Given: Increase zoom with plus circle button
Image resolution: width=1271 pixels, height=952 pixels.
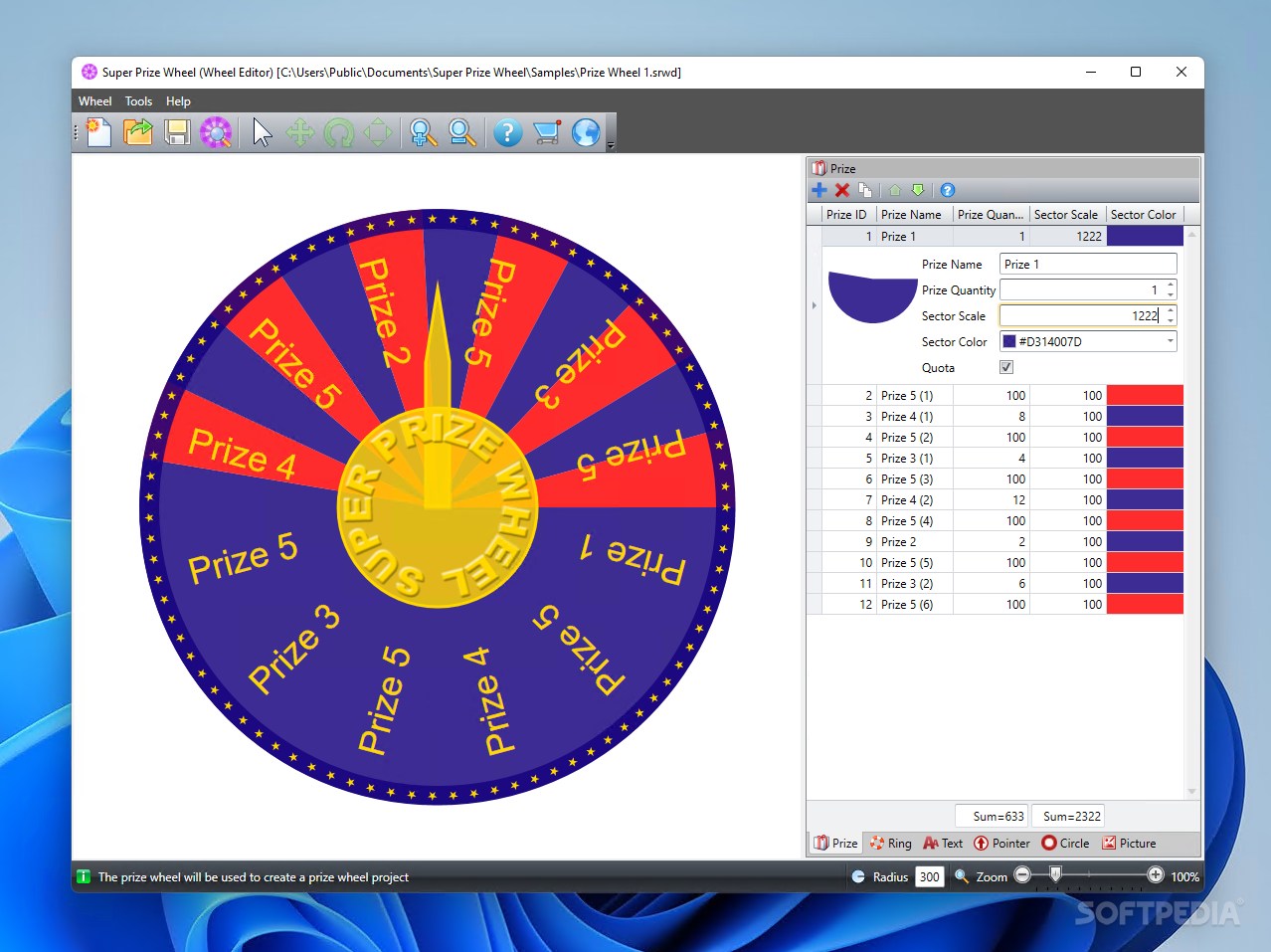Looking at the screenshot, I should pos(1155,875).
